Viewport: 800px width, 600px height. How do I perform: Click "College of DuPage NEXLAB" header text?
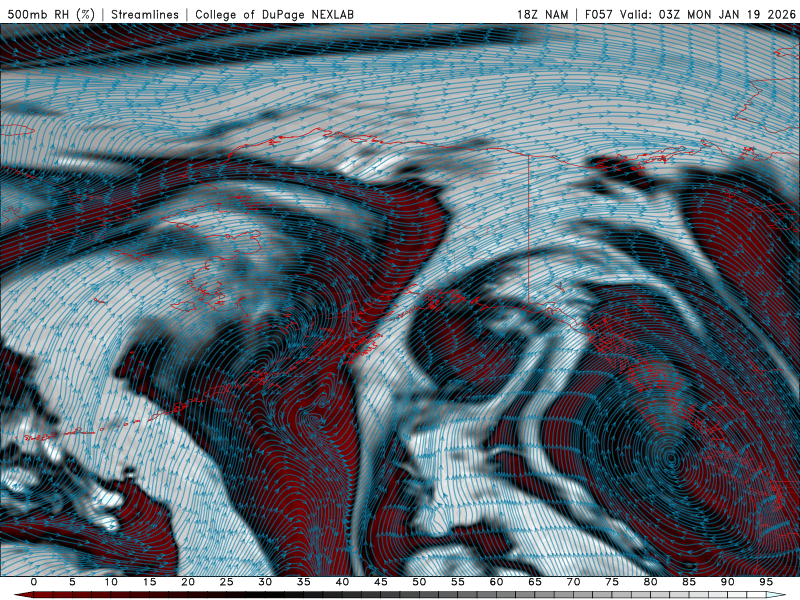coord(274,14)
